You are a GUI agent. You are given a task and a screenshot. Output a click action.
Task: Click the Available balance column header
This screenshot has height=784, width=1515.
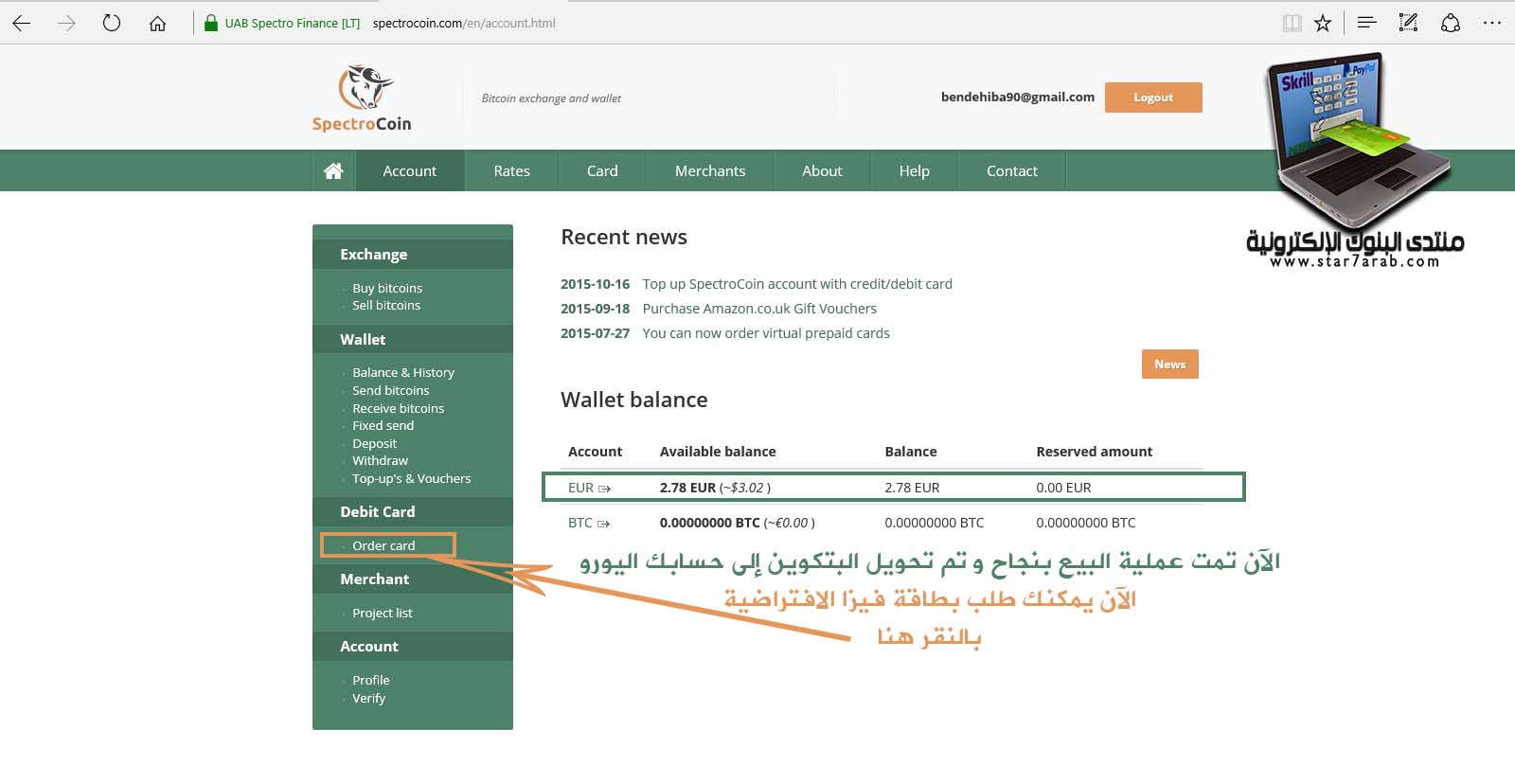click(718, 452)
